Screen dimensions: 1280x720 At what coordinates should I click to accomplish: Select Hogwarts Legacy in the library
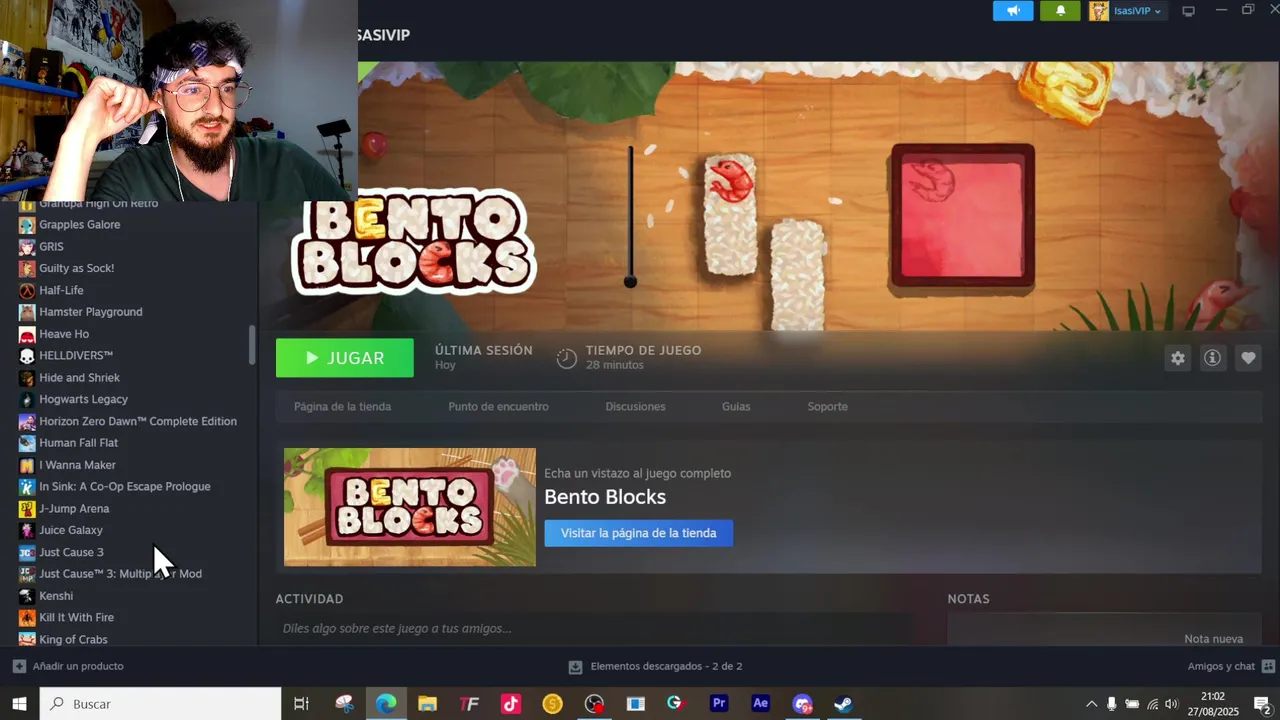click(83, 399)
